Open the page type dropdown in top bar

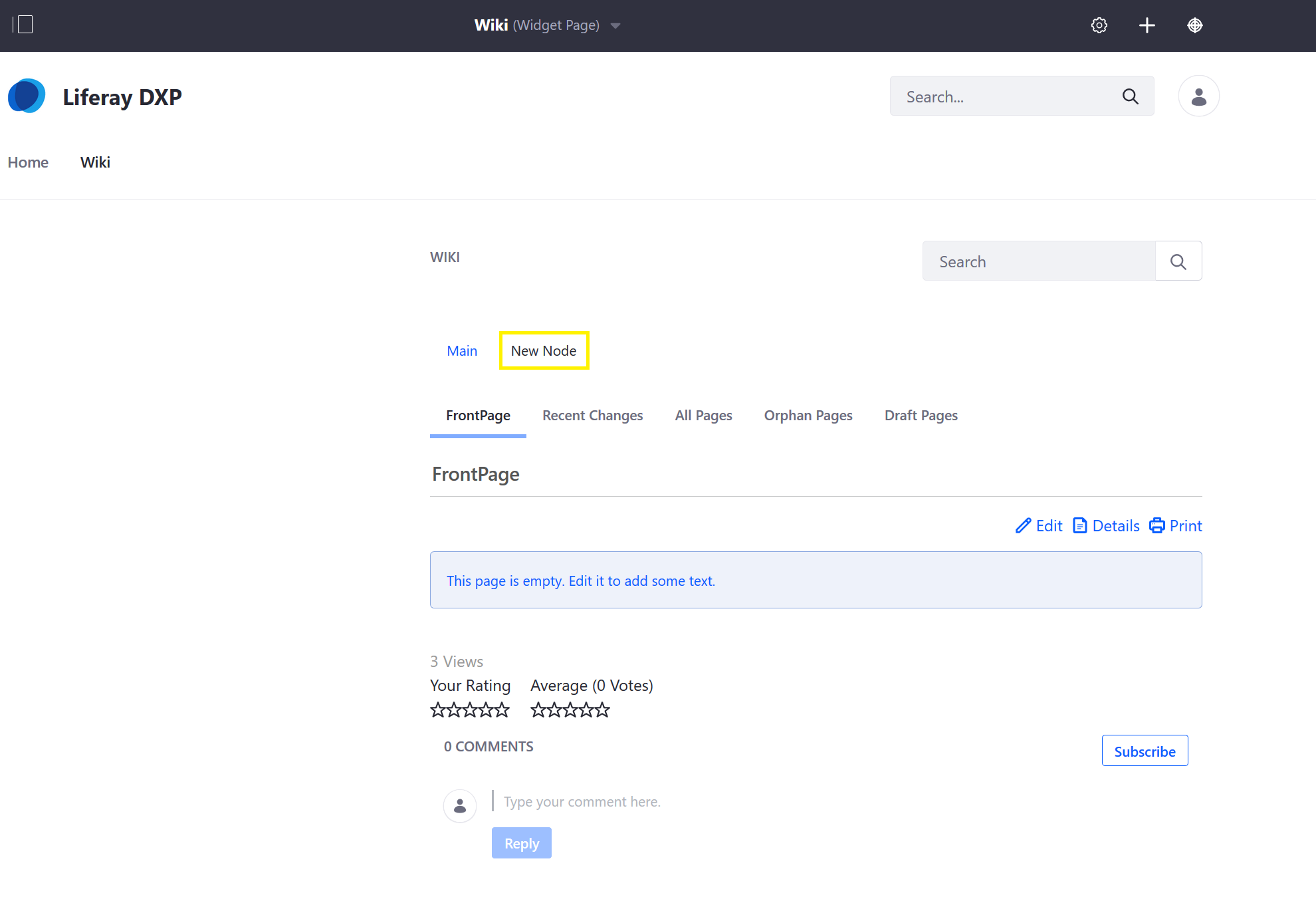pos(618,25)
